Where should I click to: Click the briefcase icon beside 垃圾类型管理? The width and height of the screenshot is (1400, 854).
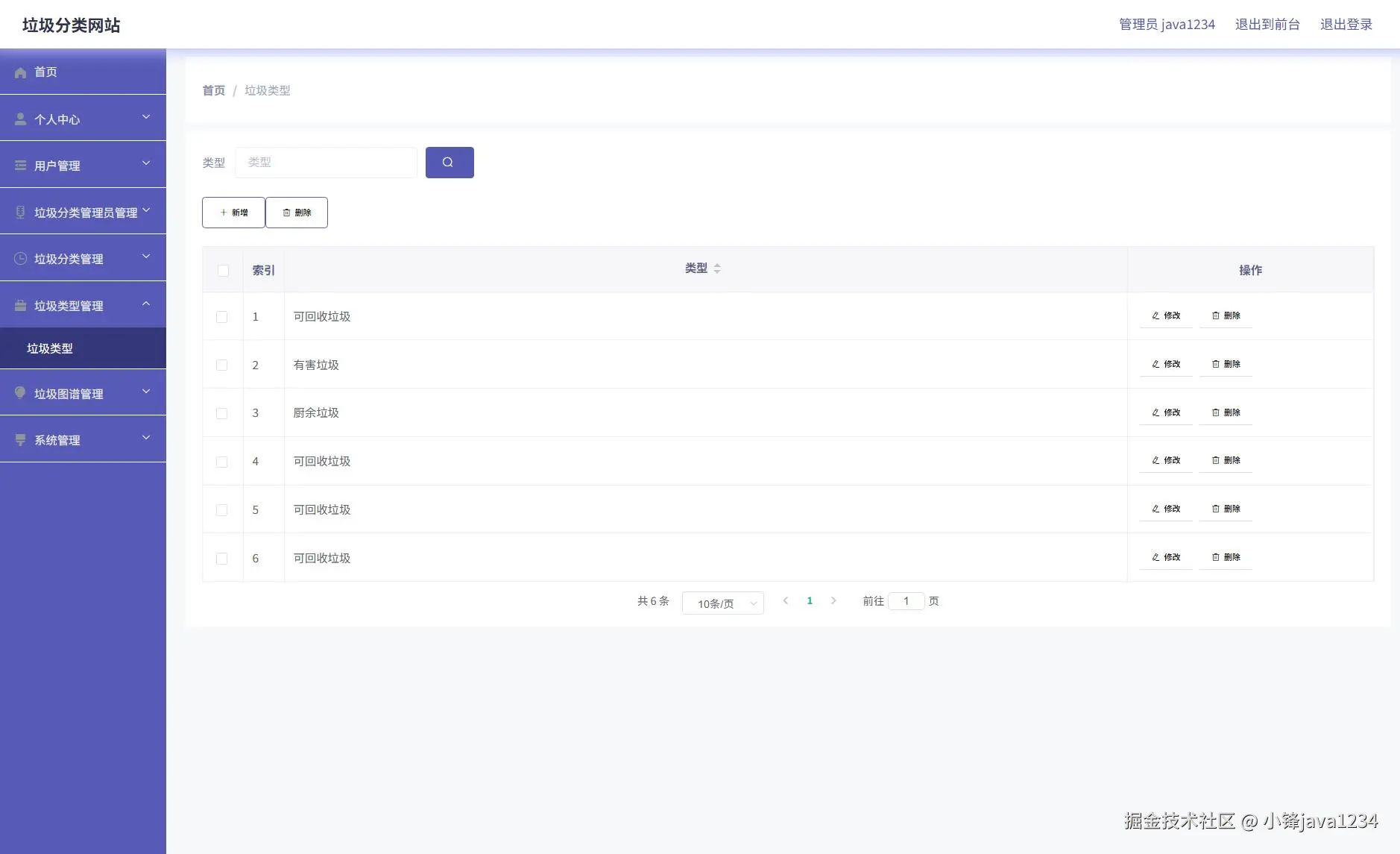pyautogui.click(x=20, y=306)
